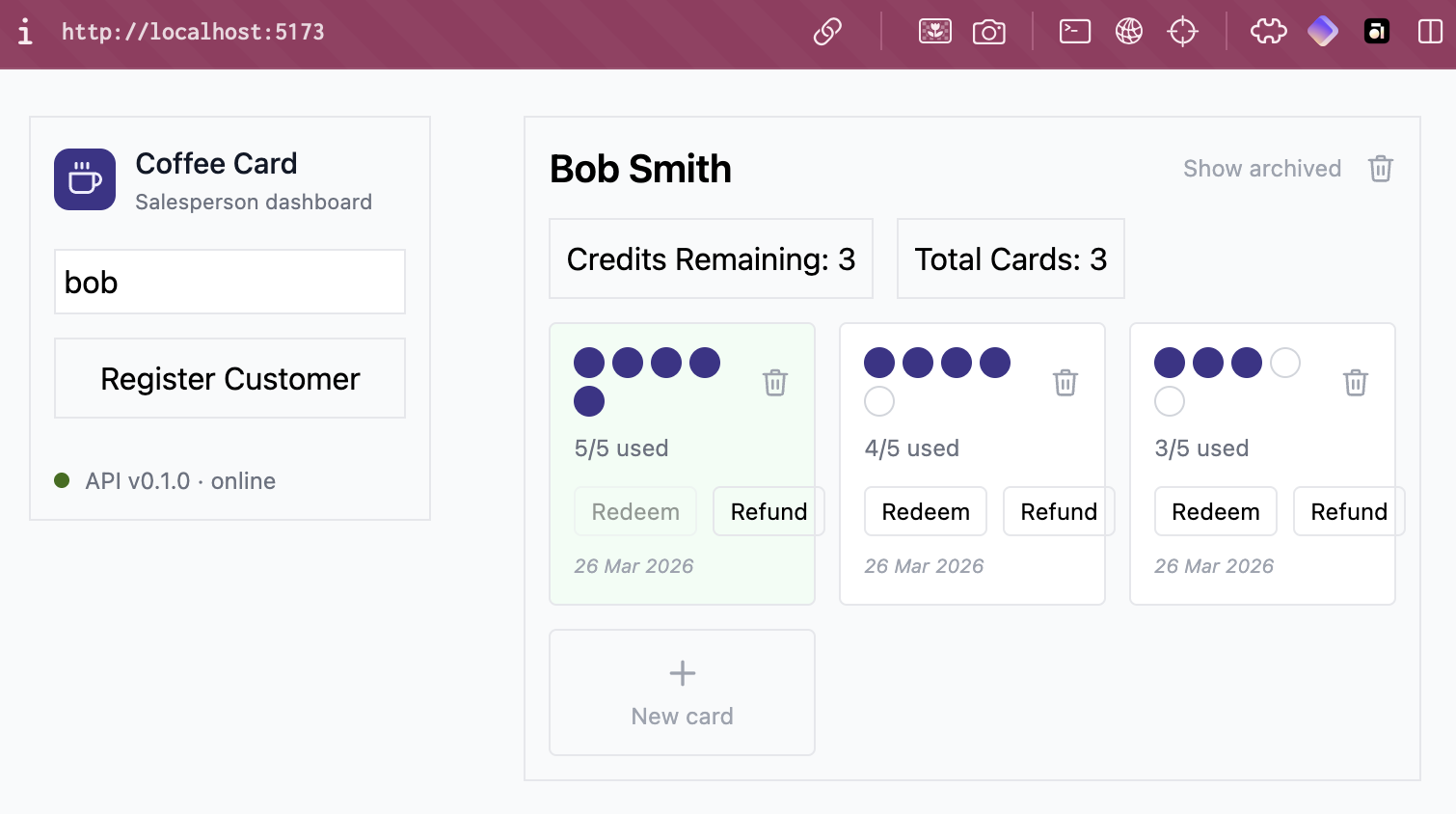Redeem a credit on the 4/5 card
The image size is (1456, 814).
(x=926, y=511)
